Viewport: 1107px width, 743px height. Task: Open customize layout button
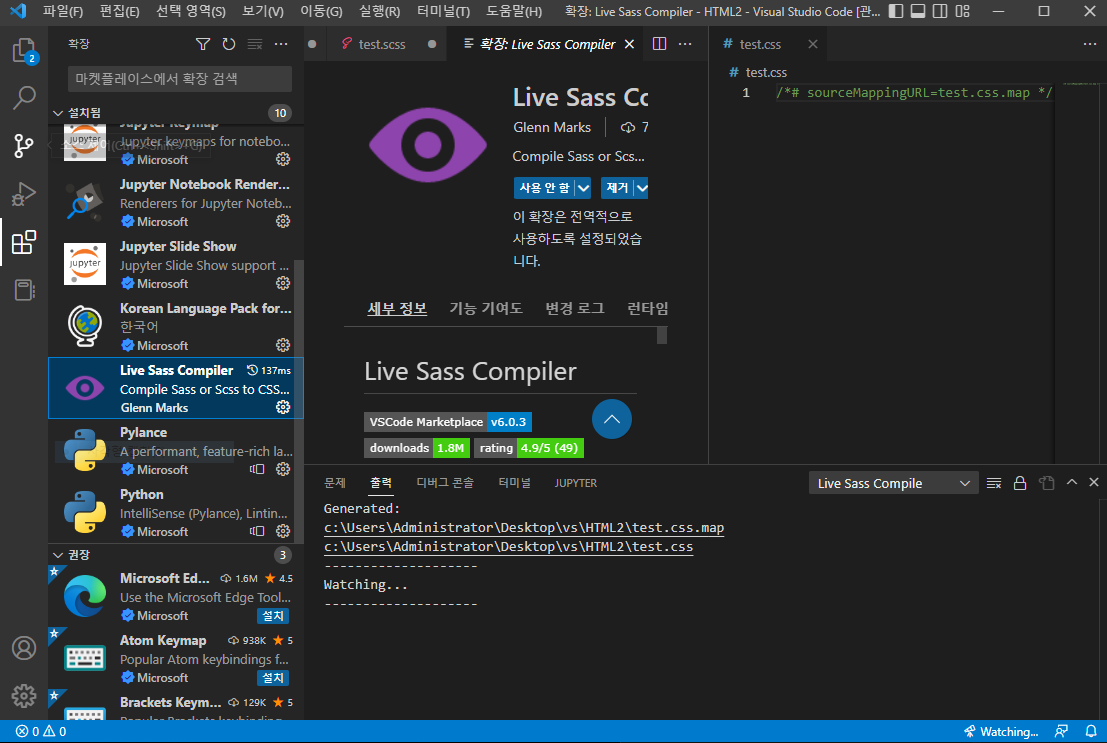click(x=963, y=11)
